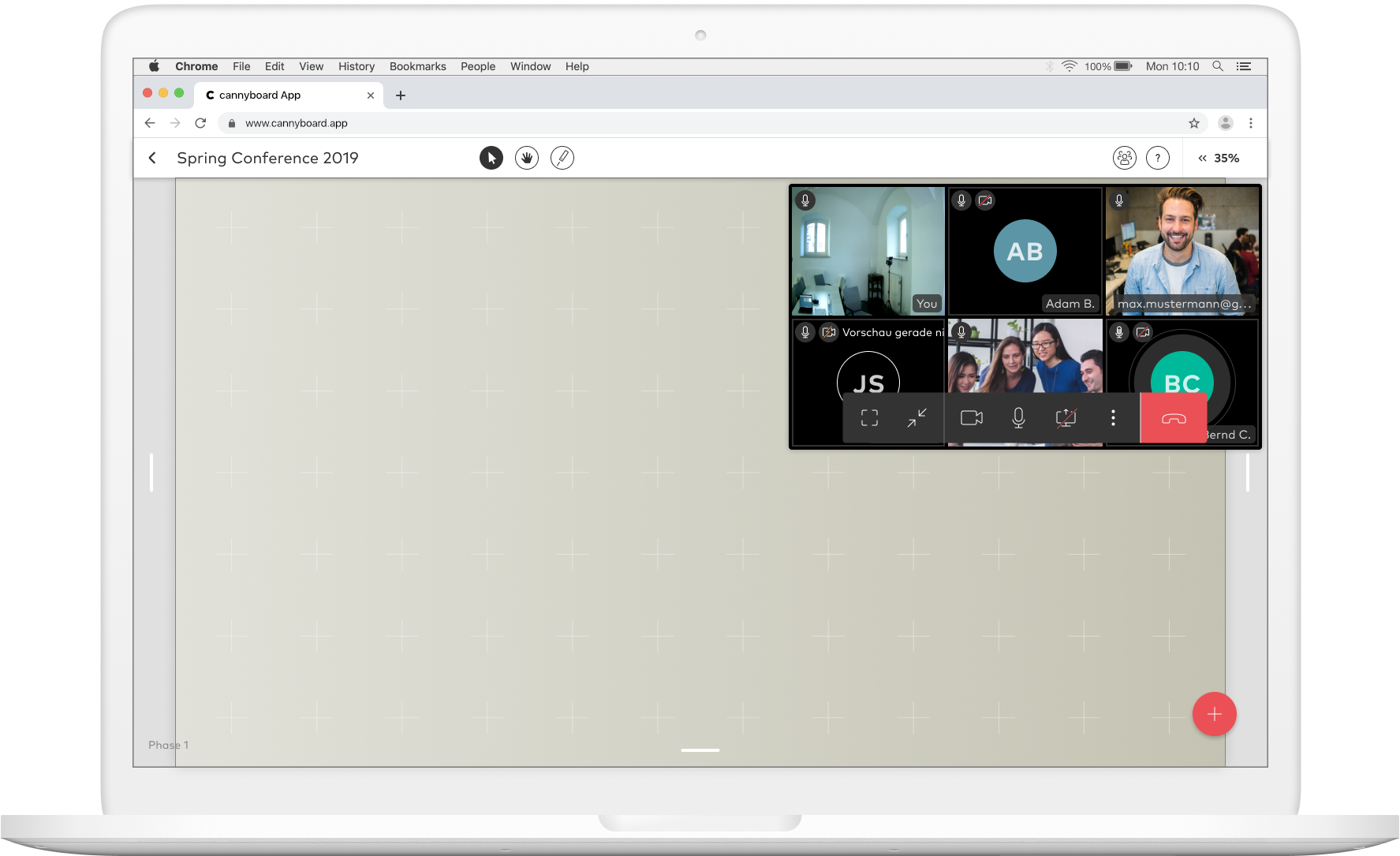The image size is (1400, 856).
Task: Open the participants group icon
Action: 1125,158
